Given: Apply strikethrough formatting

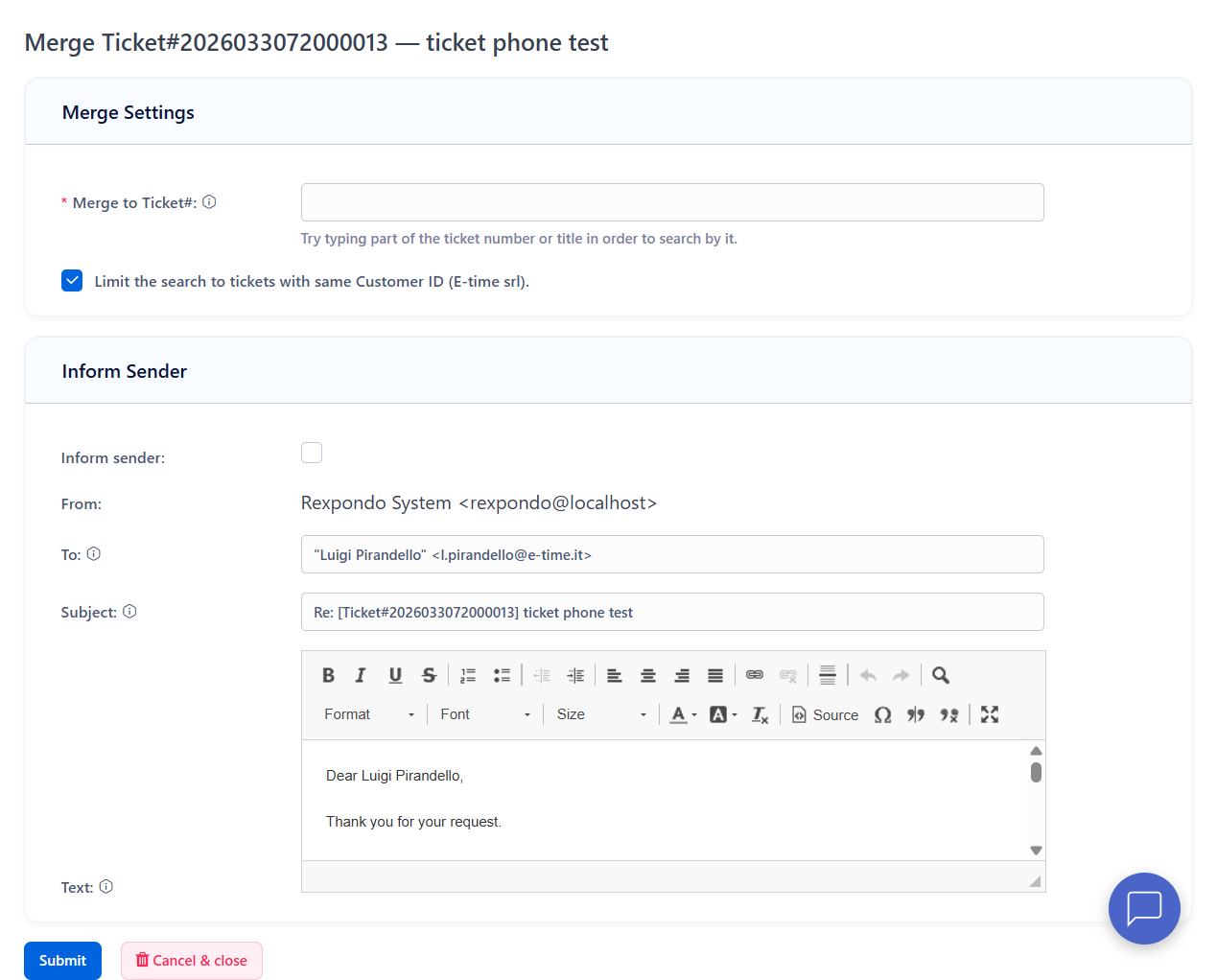Looking at the screenshot, I should (429, 675).
